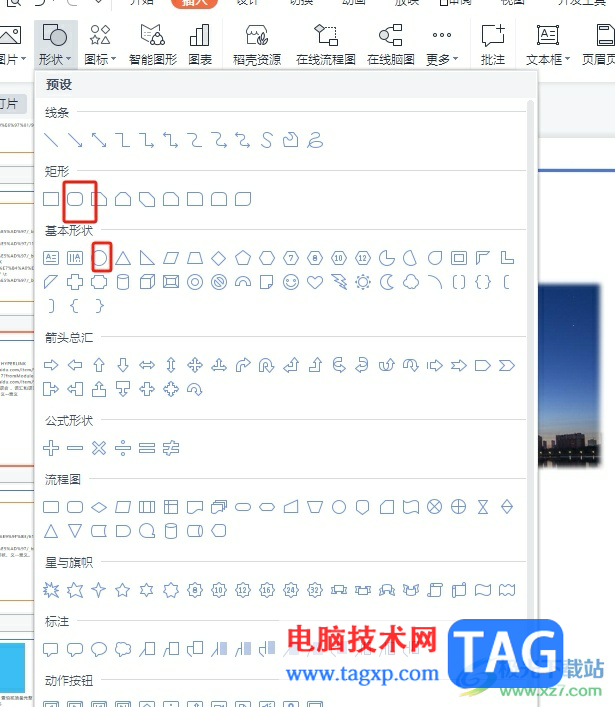The image size is (615, 707).
Task: Select the 插入 ribbon tab
Action: pos(194,3)
